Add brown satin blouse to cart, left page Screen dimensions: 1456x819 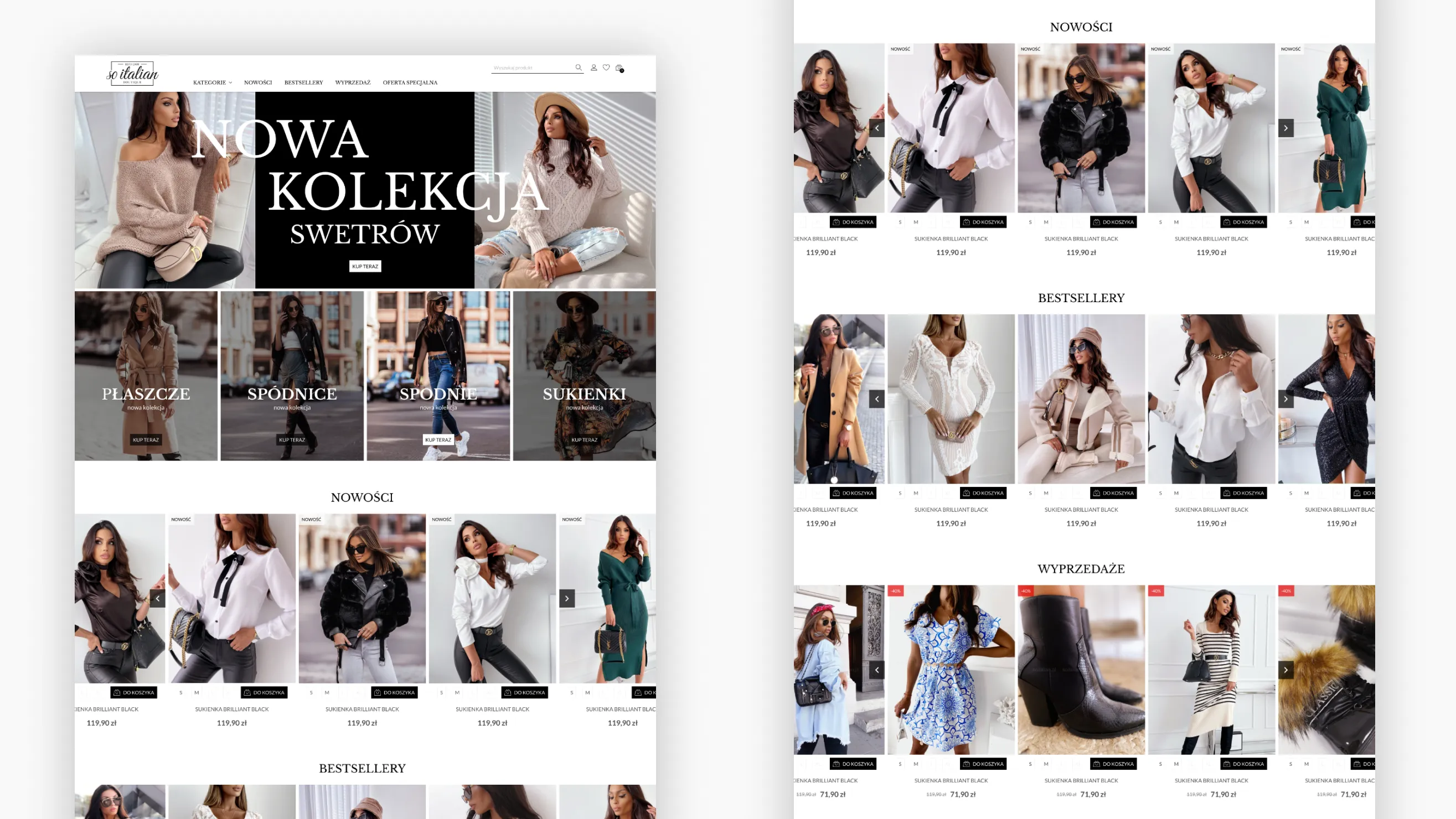pos(134,692)
